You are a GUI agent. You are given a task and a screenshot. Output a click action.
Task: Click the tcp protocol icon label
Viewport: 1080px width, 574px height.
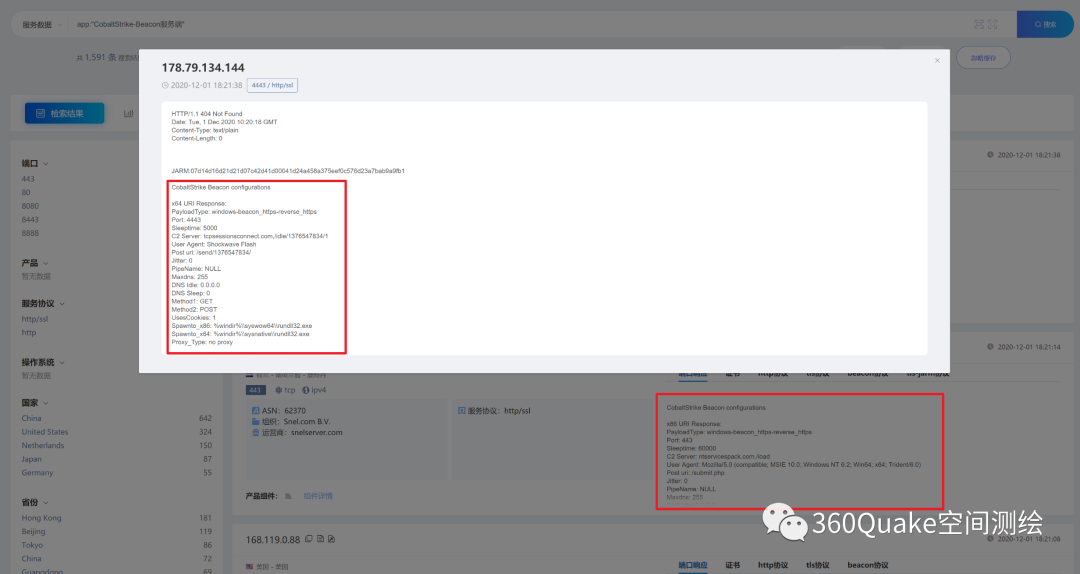click(x=285, y=390)
